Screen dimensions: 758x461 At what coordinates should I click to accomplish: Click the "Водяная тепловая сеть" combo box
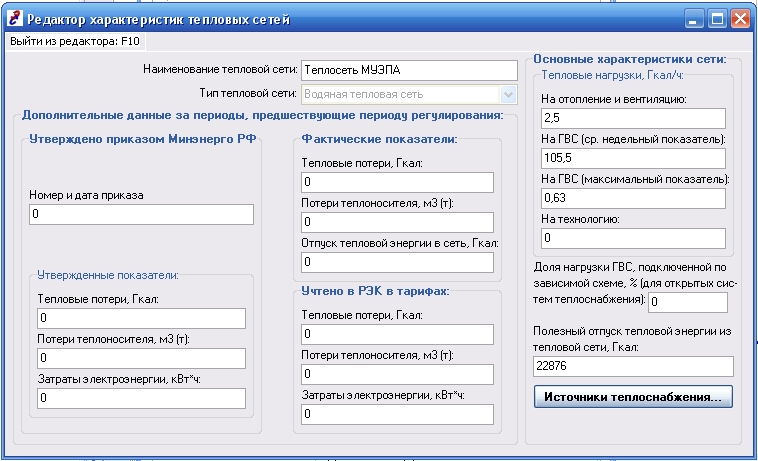tap(409, 95)
